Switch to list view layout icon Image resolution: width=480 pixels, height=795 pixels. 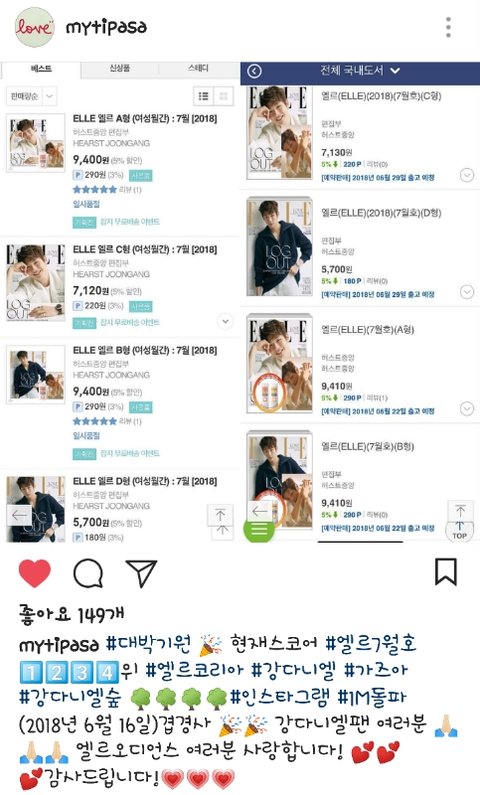(x=203, y=96)
